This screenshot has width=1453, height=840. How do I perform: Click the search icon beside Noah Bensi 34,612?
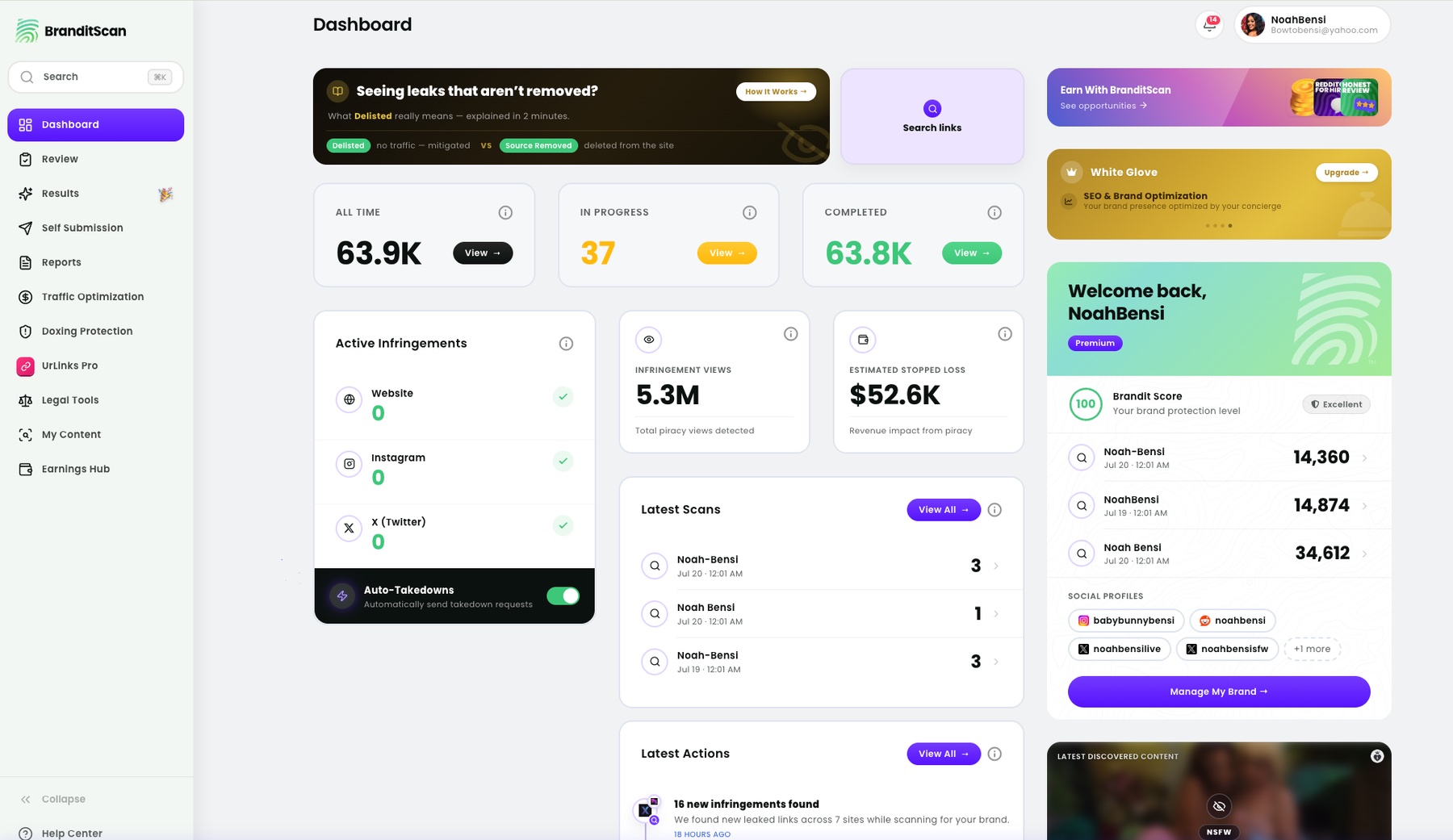[x=1082, y=554]
